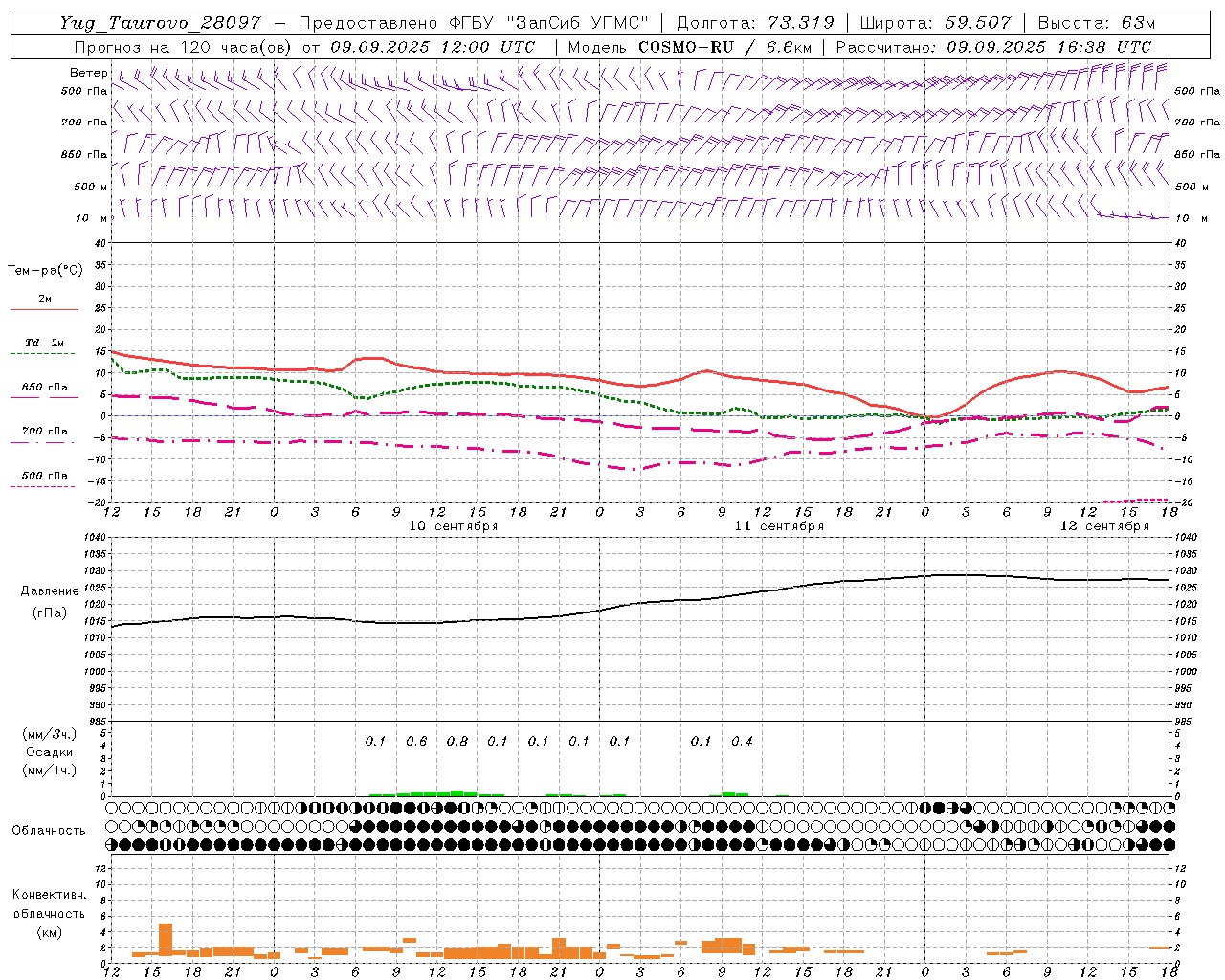This screenshot has width=1225, height=980.
Task: Click the 500 м wind level label on left
Action: point(91,187)
